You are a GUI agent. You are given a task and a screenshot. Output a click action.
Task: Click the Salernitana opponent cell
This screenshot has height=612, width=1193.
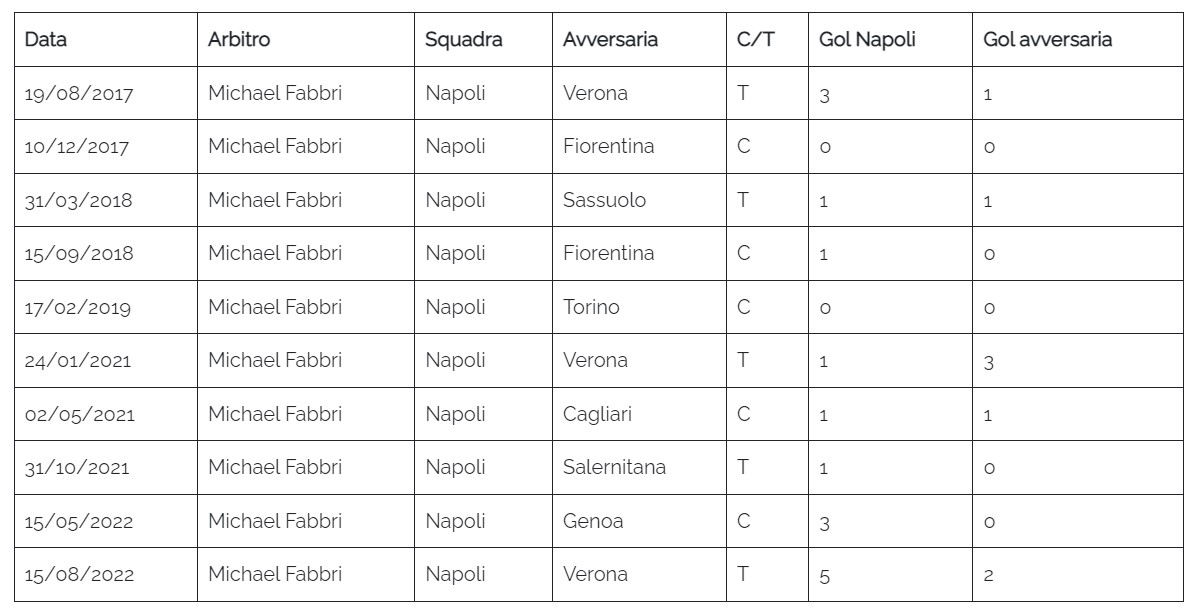coord(614,467)
